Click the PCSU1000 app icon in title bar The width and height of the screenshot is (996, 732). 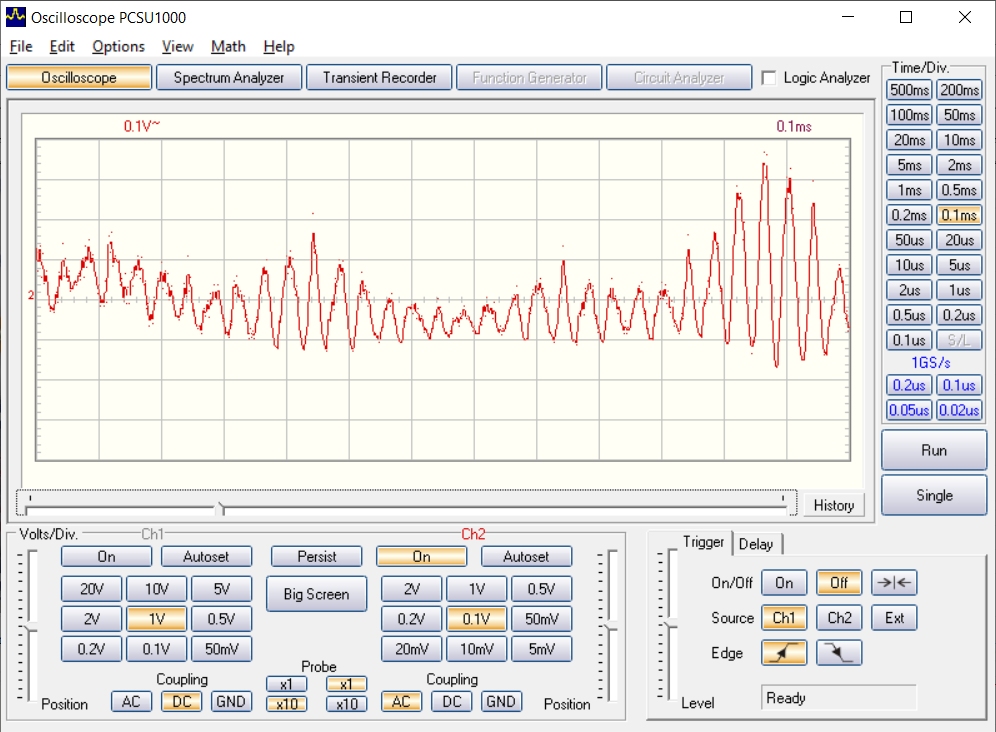click(16, 17)
